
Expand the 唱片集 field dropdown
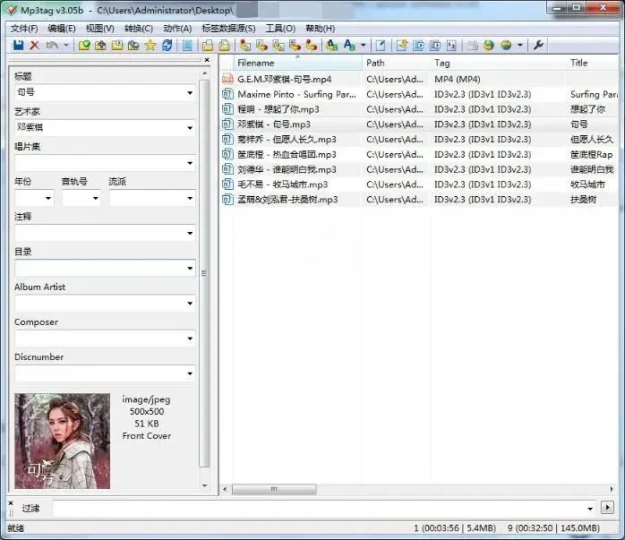pyautogui.click(x=190, y=163)
